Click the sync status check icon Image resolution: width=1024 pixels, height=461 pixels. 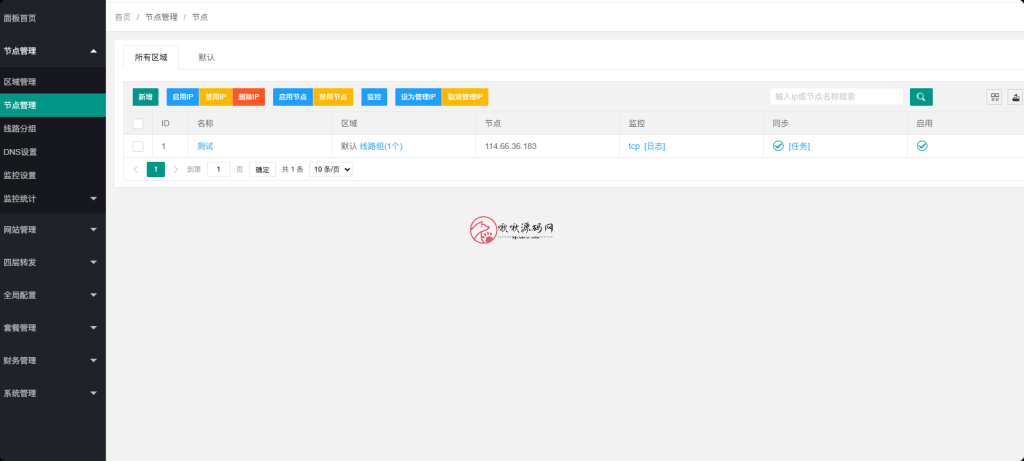coord(778,146)
